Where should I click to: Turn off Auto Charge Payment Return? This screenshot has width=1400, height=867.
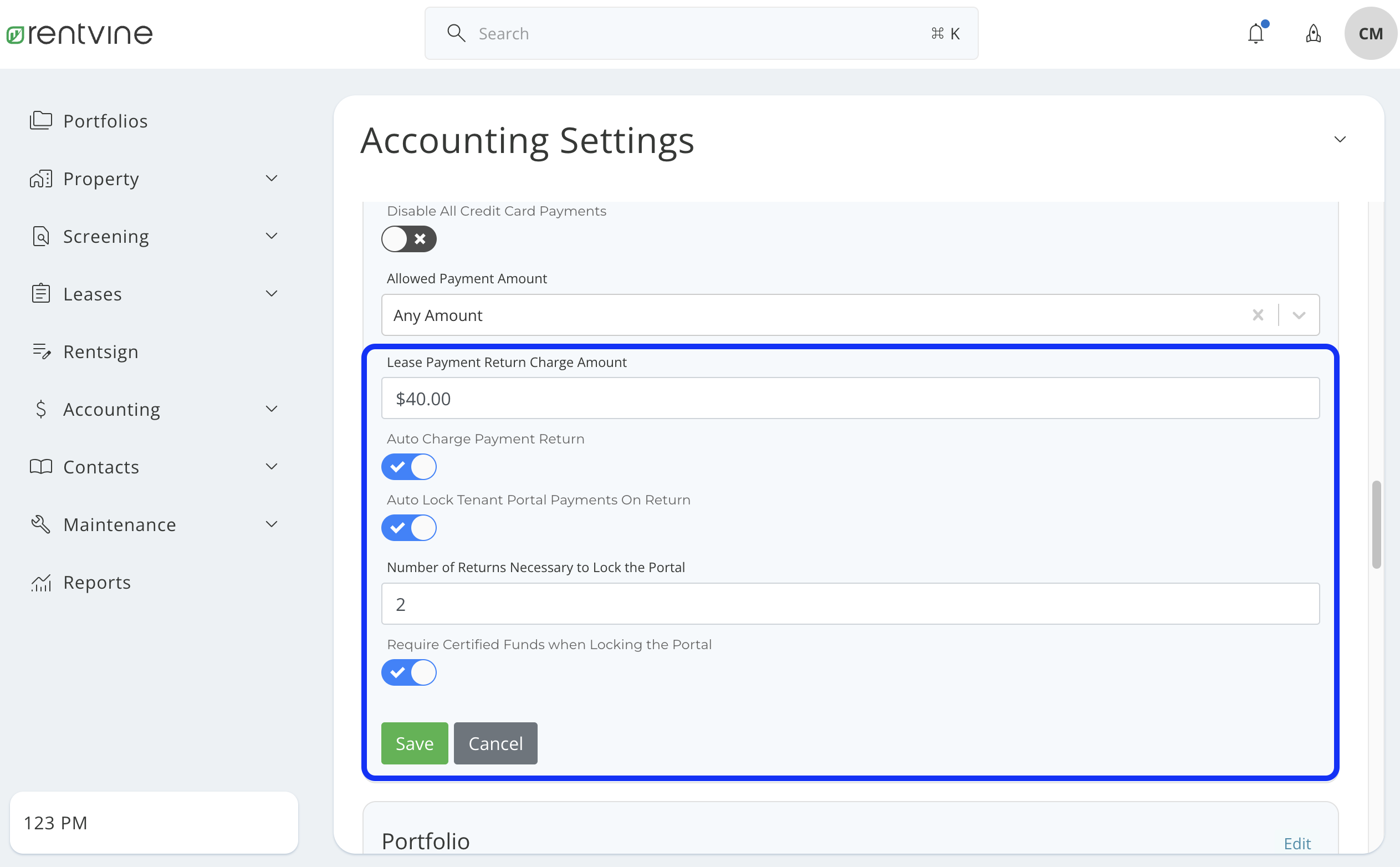409,467
